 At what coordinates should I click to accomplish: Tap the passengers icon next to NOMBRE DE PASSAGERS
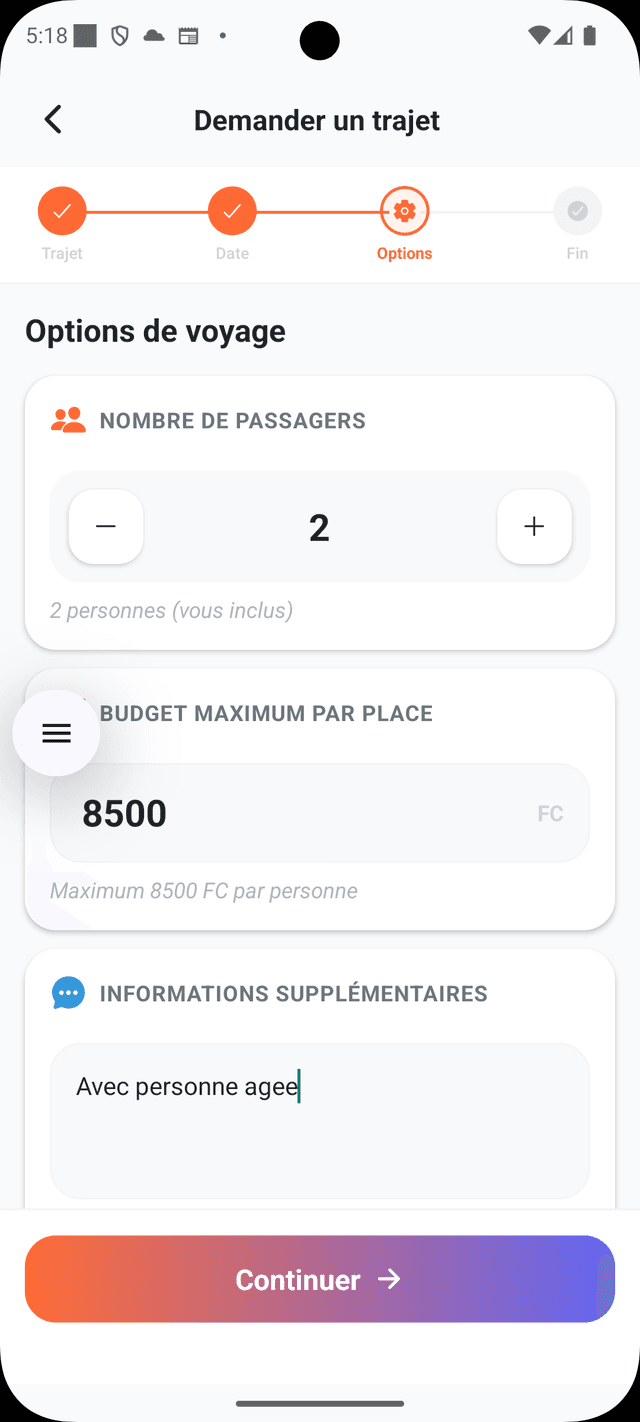coord(67,420)
